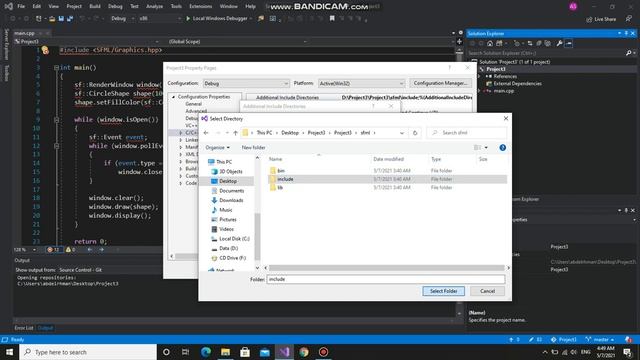Click the Preview Selected Items icon in Solution Explorer
This screenshot has height=360, width=640.
click(x=569, y=43)
